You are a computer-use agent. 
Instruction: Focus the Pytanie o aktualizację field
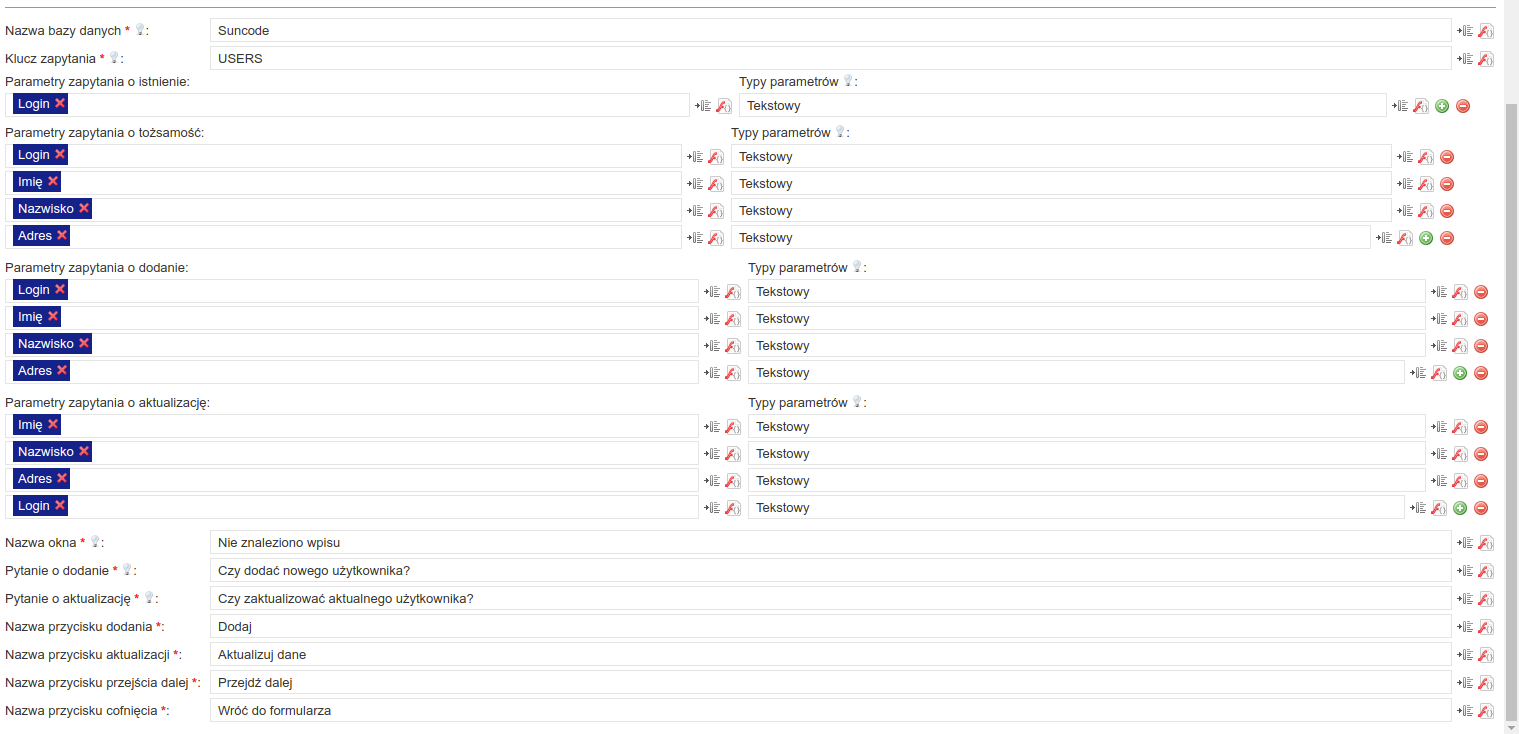830,598
